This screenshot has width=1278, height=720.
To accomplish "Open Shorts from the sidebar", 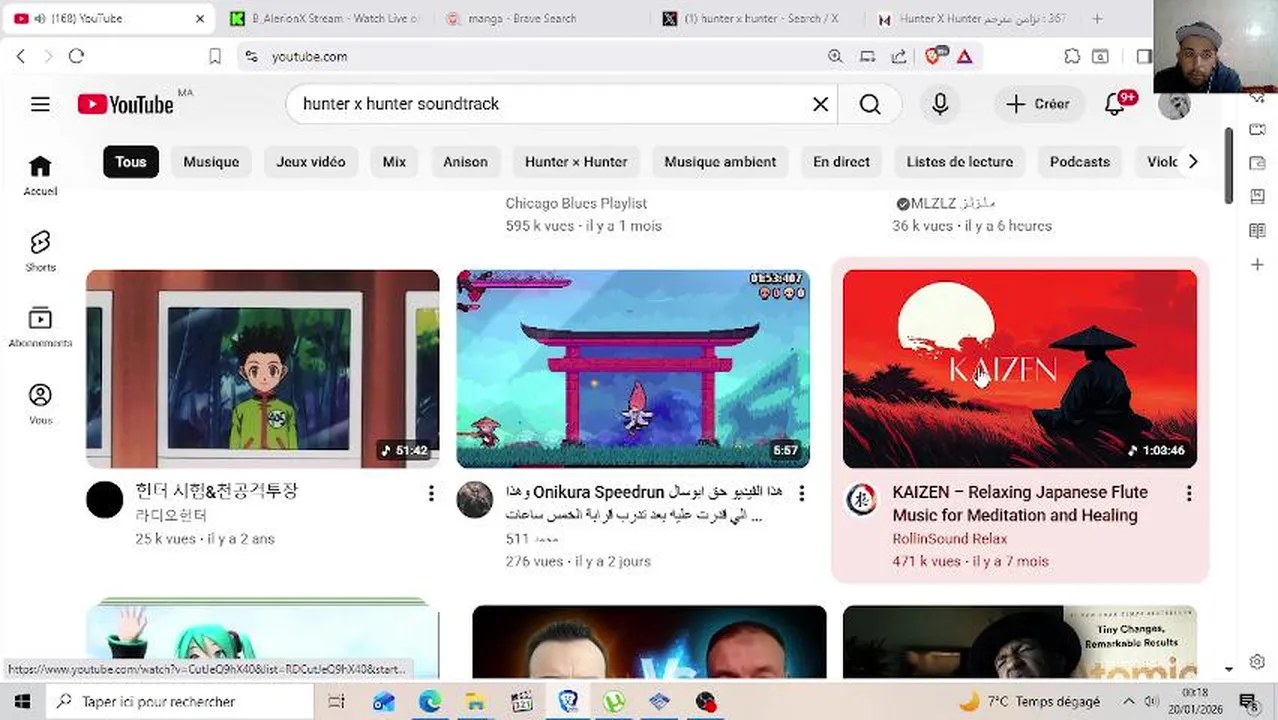I will pyautogui.click(x=40, y=252).
